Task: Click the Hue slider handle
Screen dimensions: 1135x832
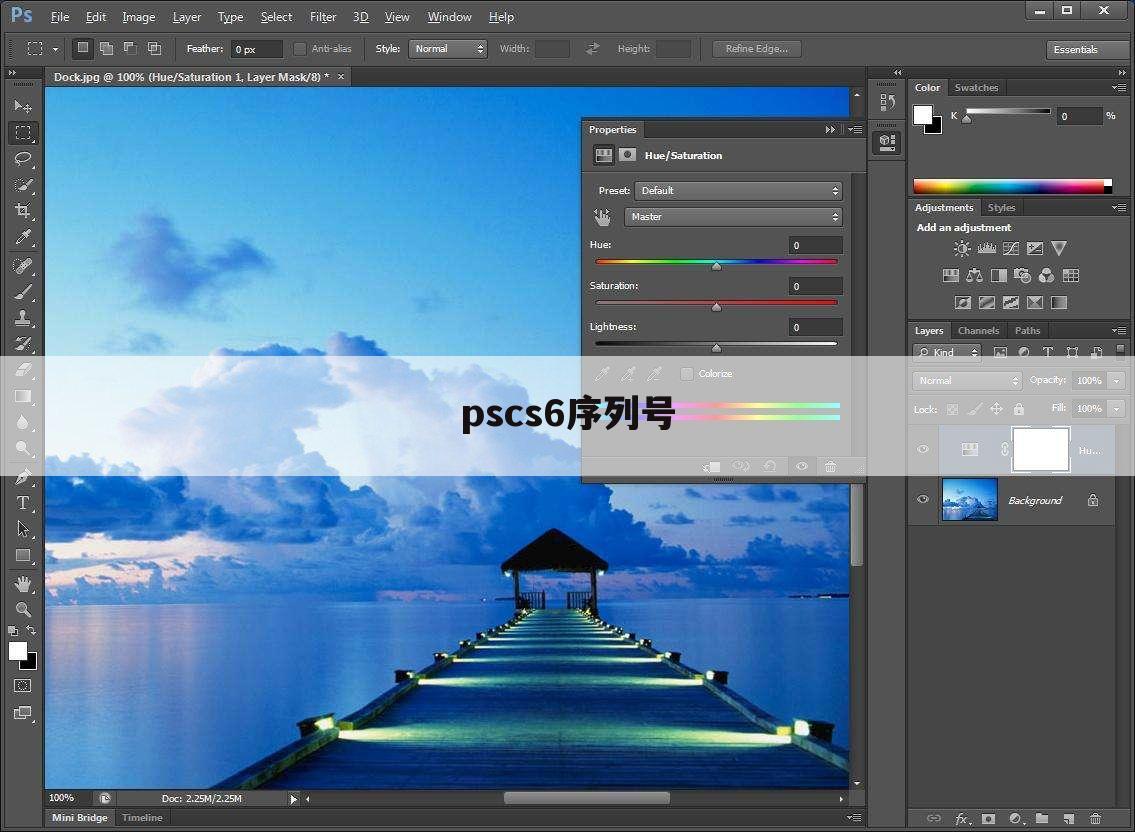Action: point(716,266)
